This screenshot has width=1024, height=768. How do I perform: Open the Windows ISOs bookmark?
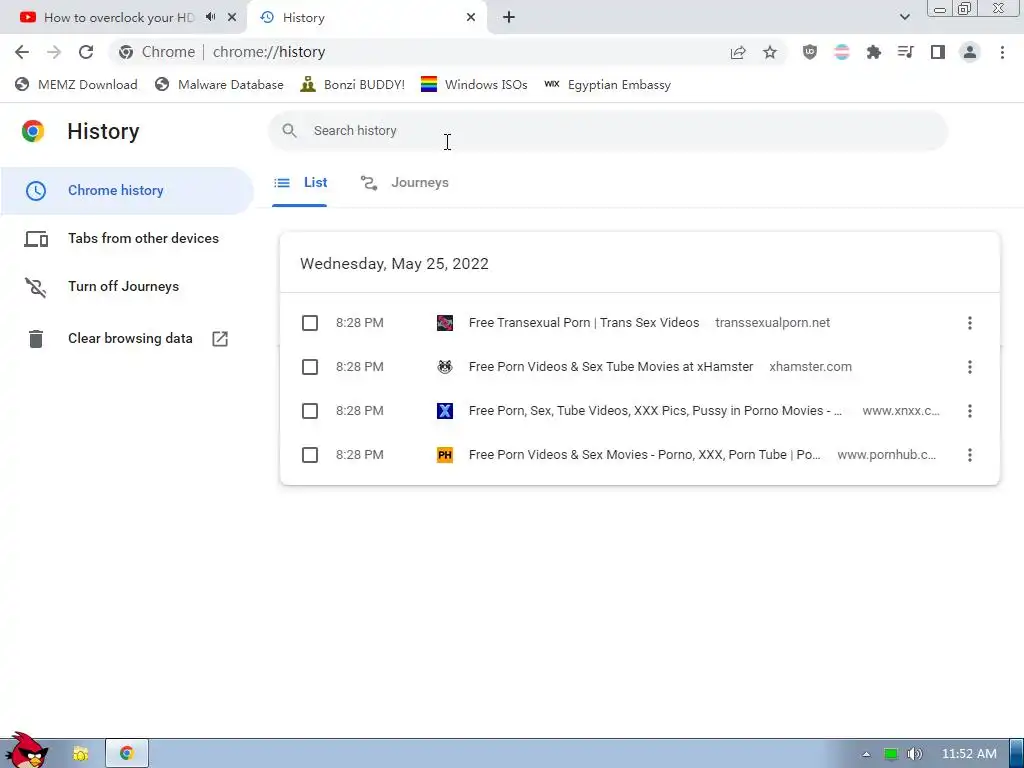pos(474,85)
